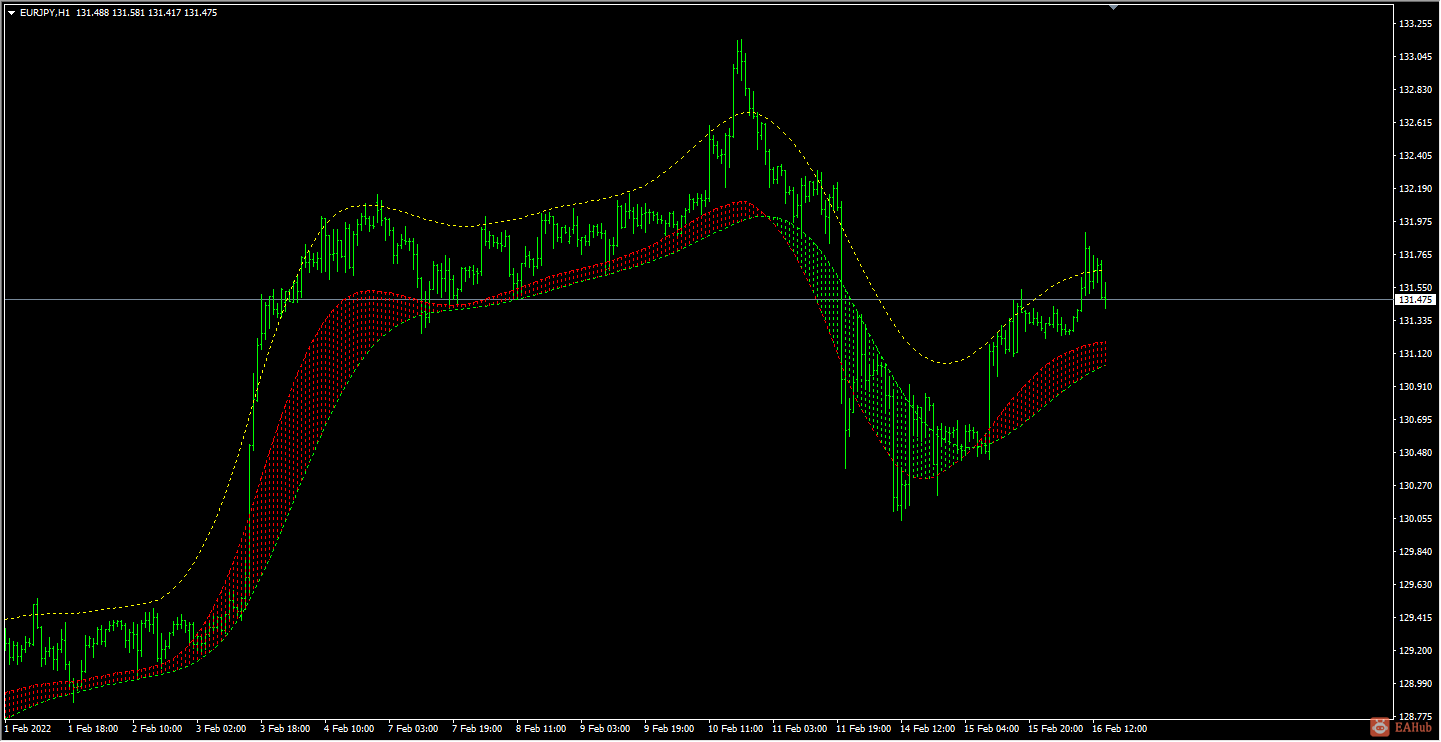The image size is (1441, 742).
Task: Click the "11 Feb 03:00" time axis label
Action: coord(799,729)
